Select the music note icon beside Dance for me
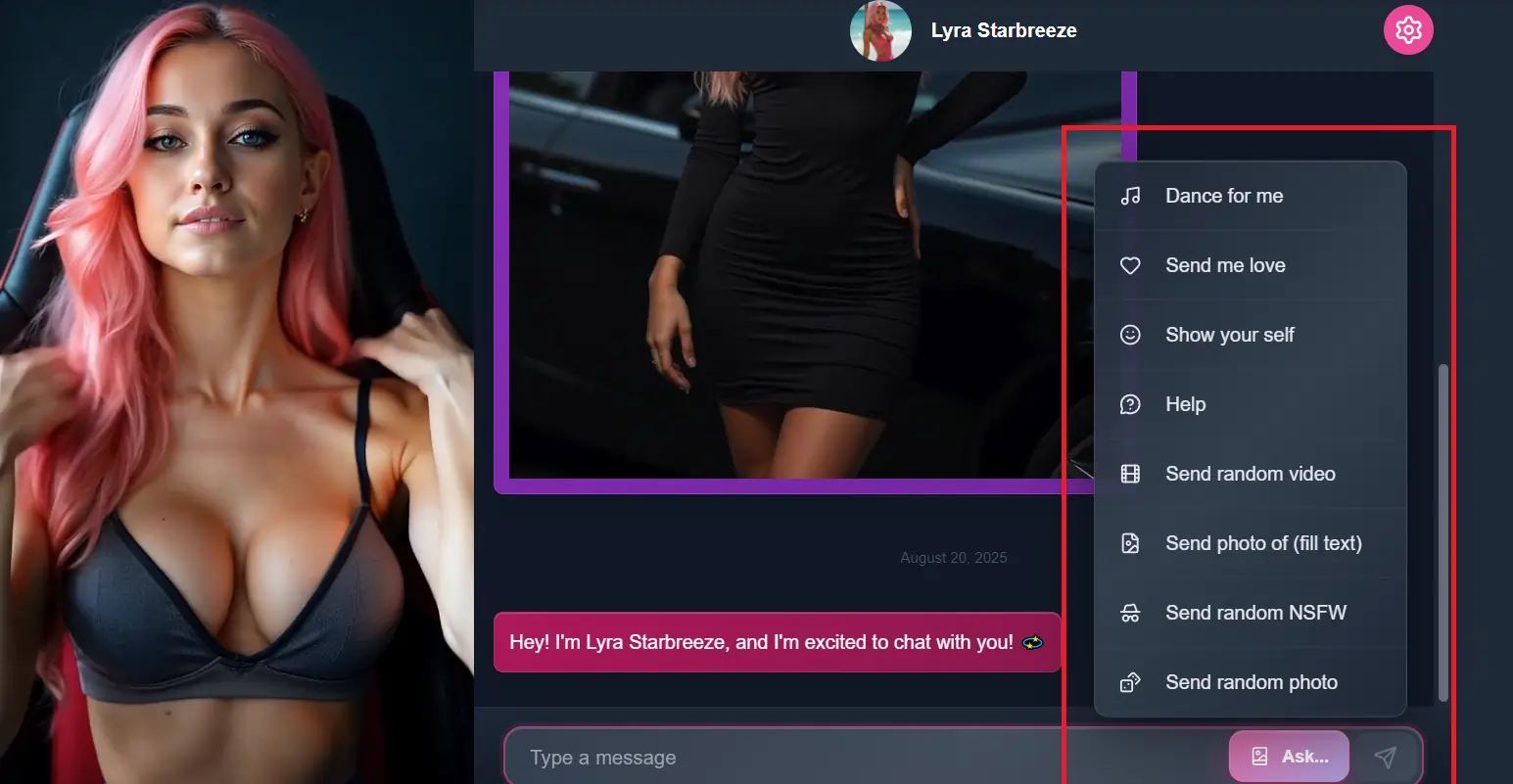Viewport: 1513px width, 784px height. pyautogui.click(x=1130, y=195)
